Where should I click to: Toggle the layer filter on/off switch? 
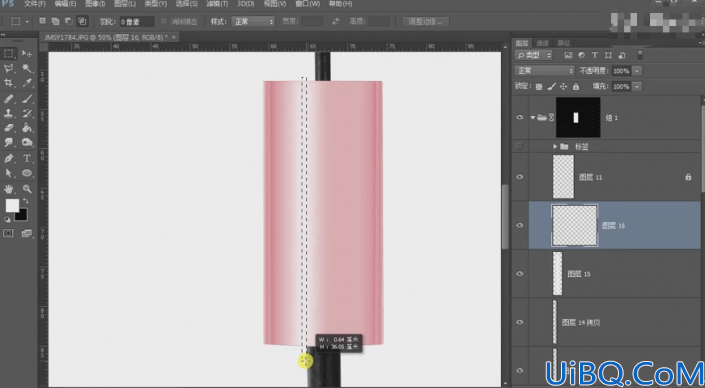pyautogui.click(x=640, y=55)
